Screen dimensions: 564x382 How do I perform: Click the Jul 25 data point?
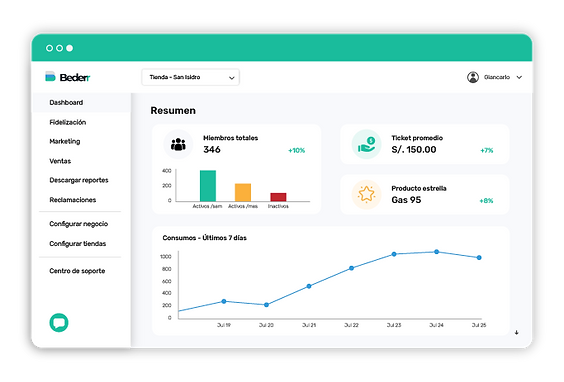point(479,258)
